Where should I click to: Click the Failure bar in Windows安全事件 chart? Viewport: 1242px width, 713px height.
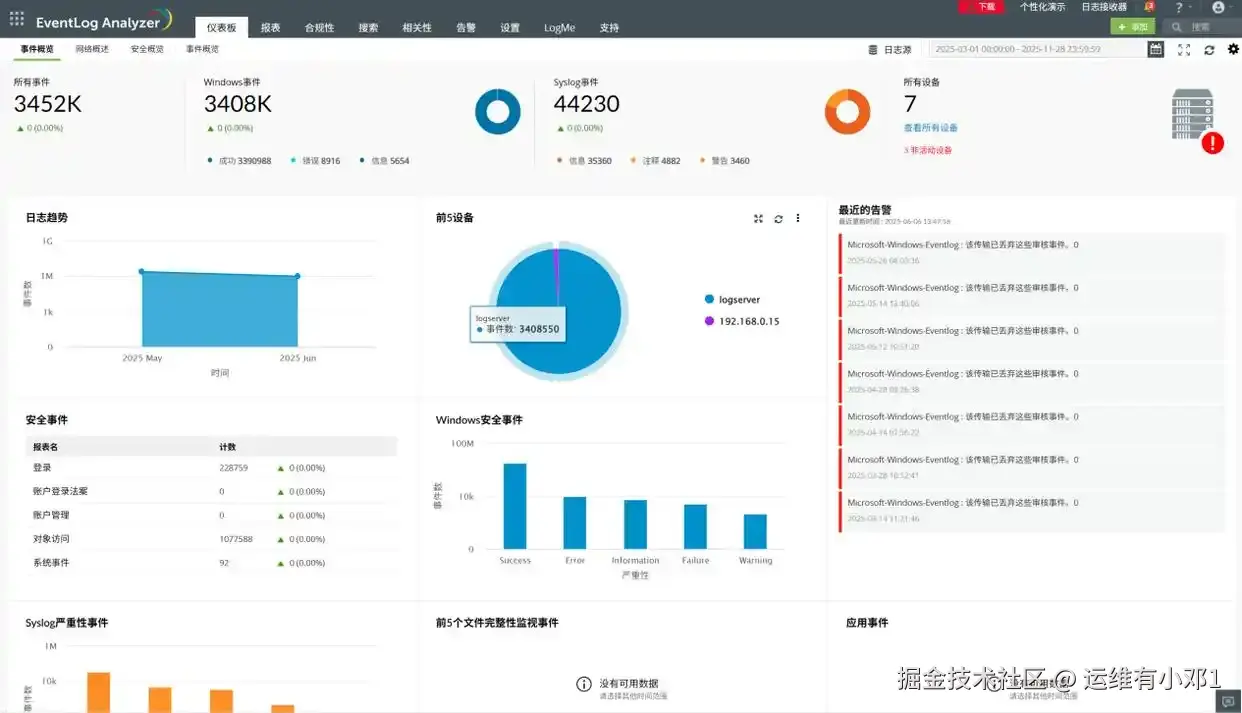tap(695, 527)
